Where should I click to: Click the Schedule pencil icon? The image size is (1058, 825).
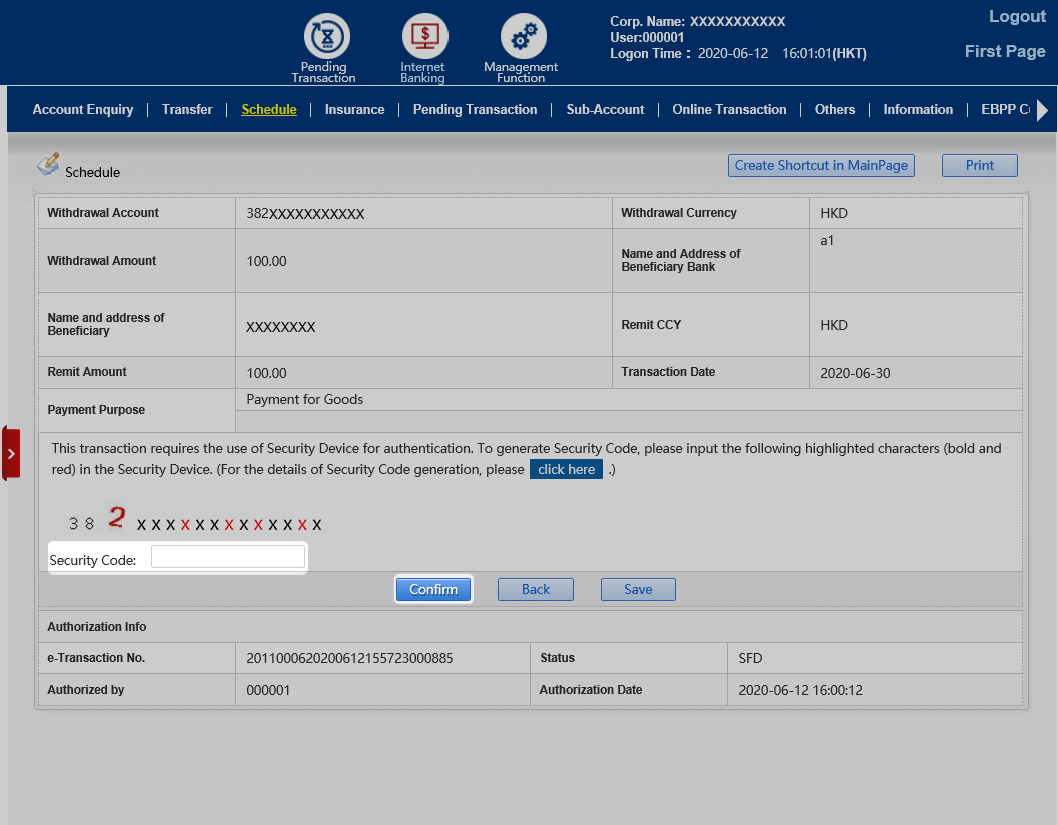[48, 164]
